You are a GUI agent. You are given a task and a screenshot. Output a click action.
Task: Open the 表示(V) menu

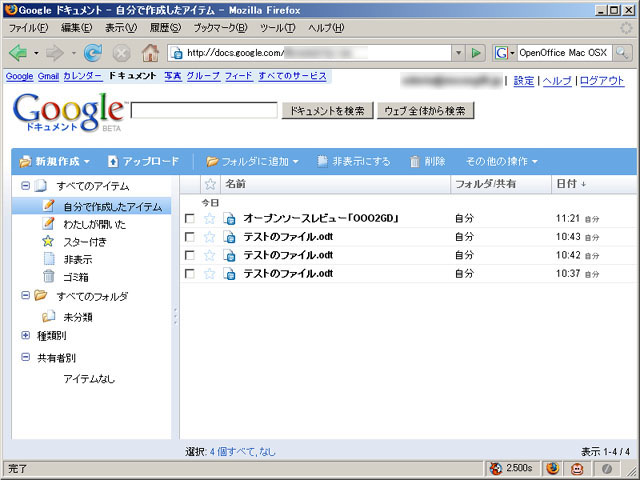(x=121, y=28)
